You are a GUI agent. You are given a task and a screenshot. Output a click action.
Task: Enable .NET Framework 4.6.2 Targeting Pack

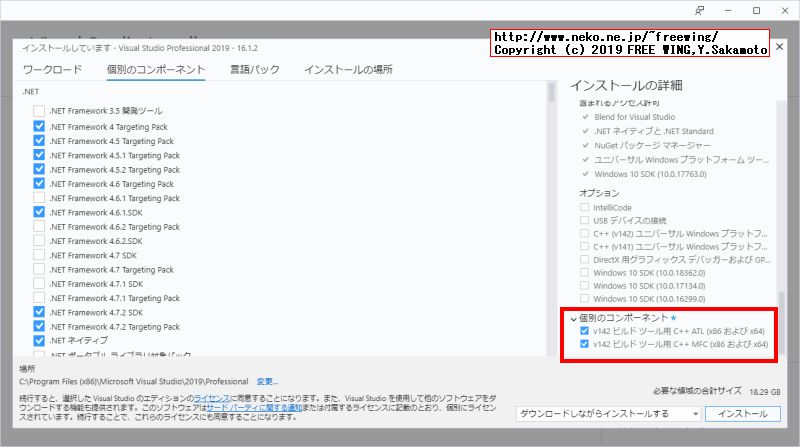(x=39, y=227)
